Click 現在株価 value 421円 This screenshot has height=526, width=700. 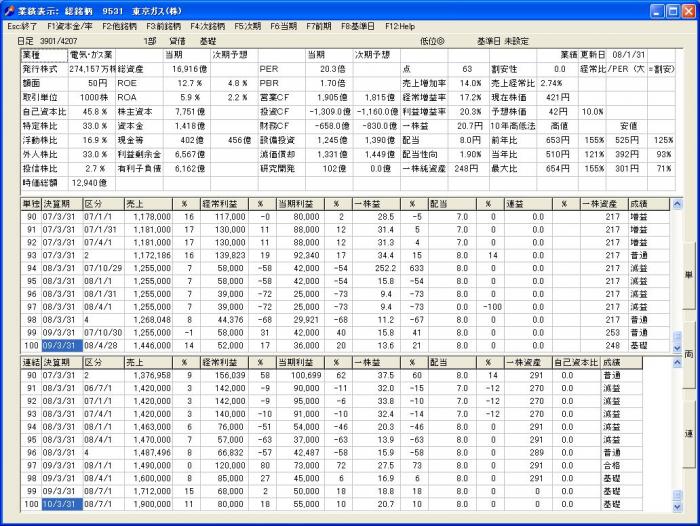coord(558,97)
